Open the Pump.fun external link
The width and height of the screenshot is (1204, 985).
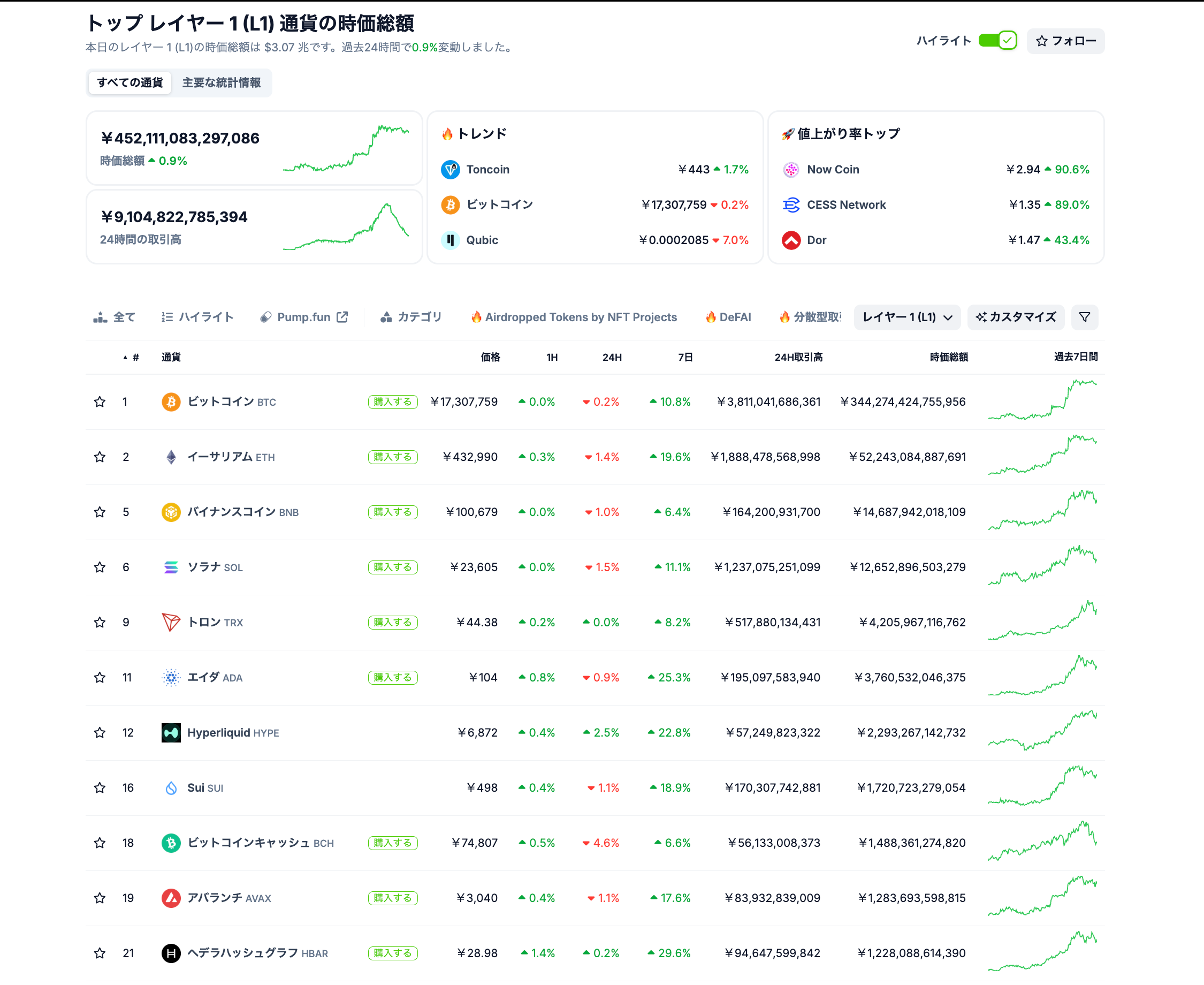[x=304, y=317]
